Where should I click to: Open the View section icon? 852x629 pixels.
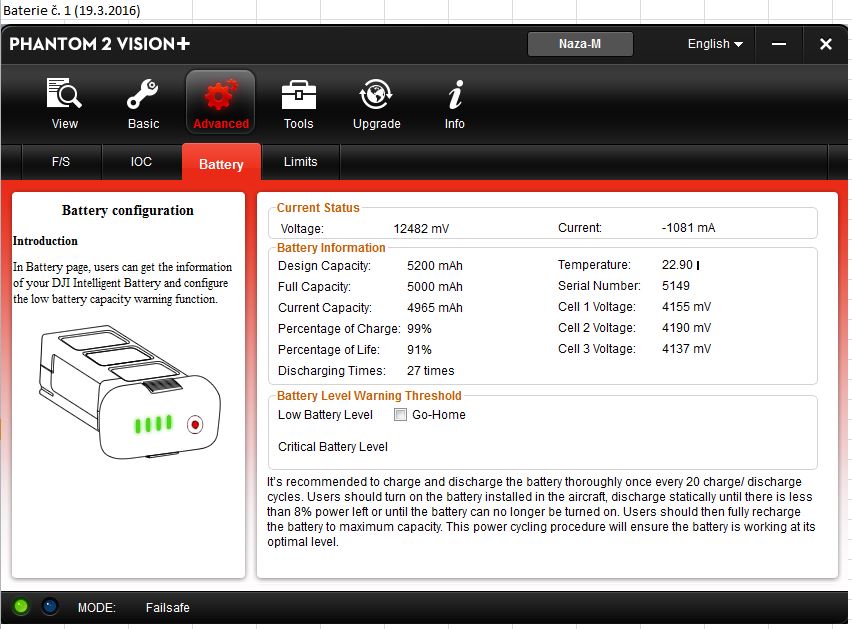tap(64, 104)
